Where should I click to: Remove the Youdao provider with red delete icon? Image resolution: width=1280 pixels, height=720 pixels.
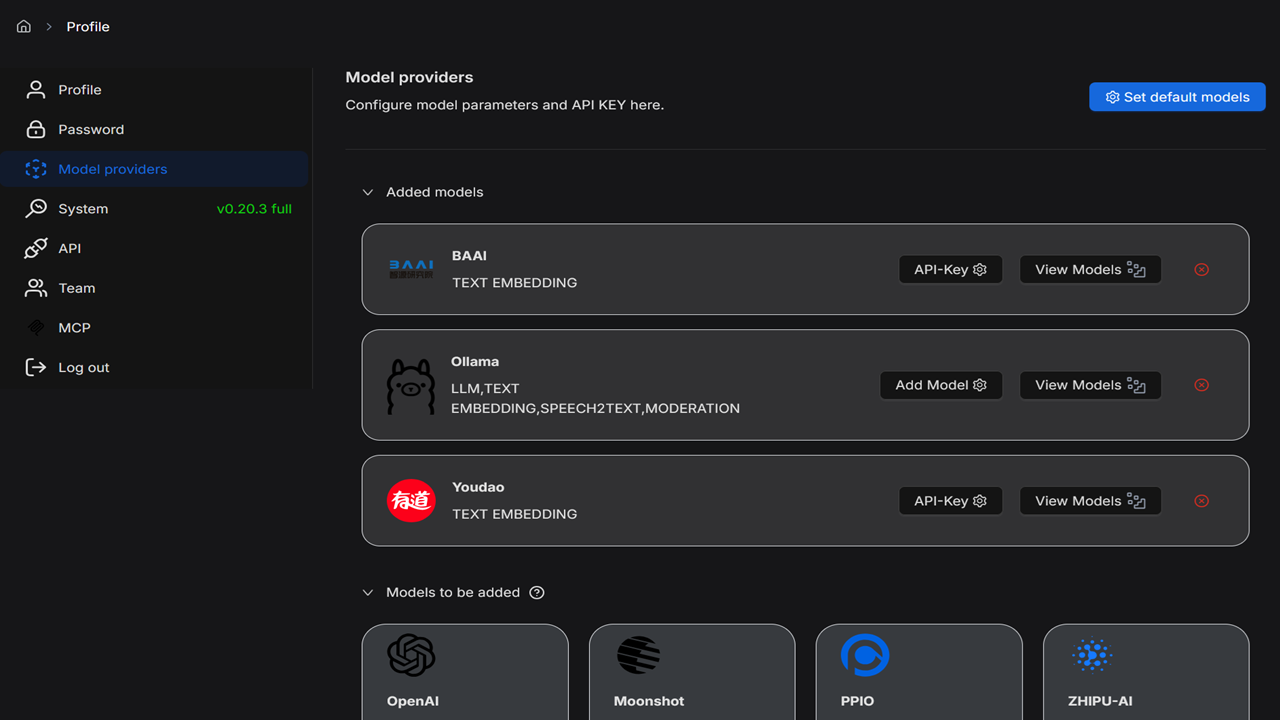coord(1202,501)
